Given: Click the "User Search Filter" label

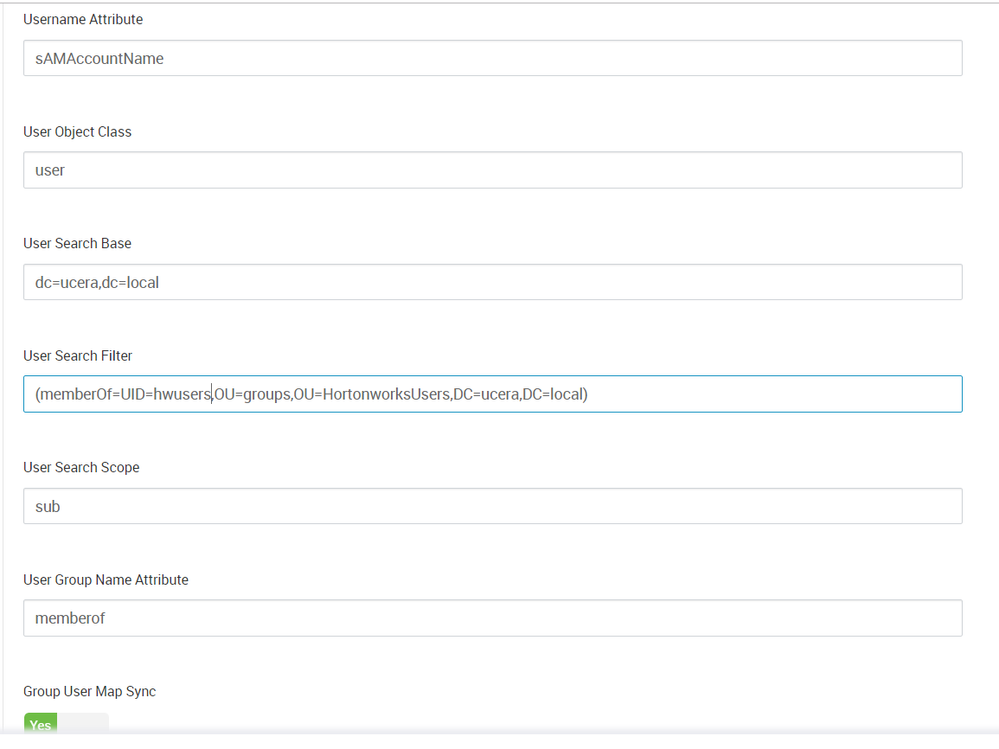Looking at the screenshot, I should (x=78, y=355).
